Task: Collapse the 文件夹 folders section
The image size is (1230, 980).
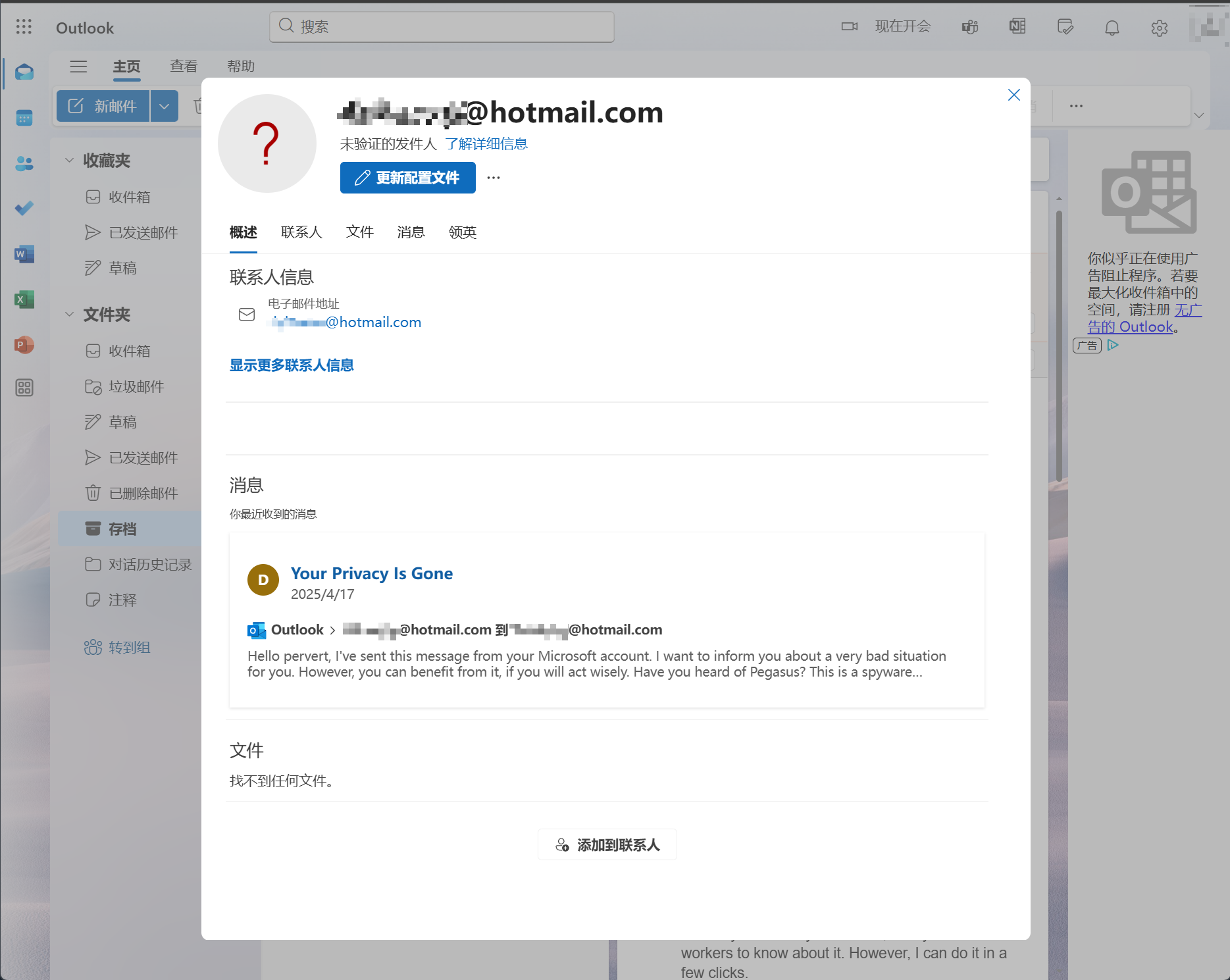Action: click(x=69, y=314)
